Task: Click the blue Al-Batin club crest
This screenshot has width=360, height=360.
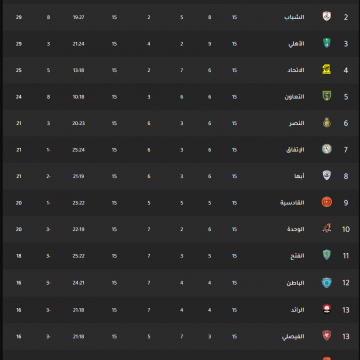Action: (327, 283)
